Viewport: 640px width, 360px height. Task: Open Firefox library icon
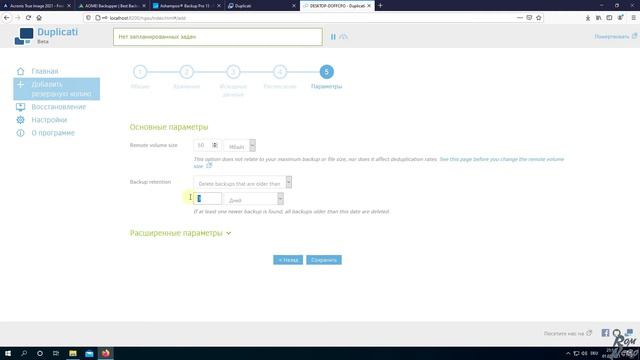(x=598, y=18)
